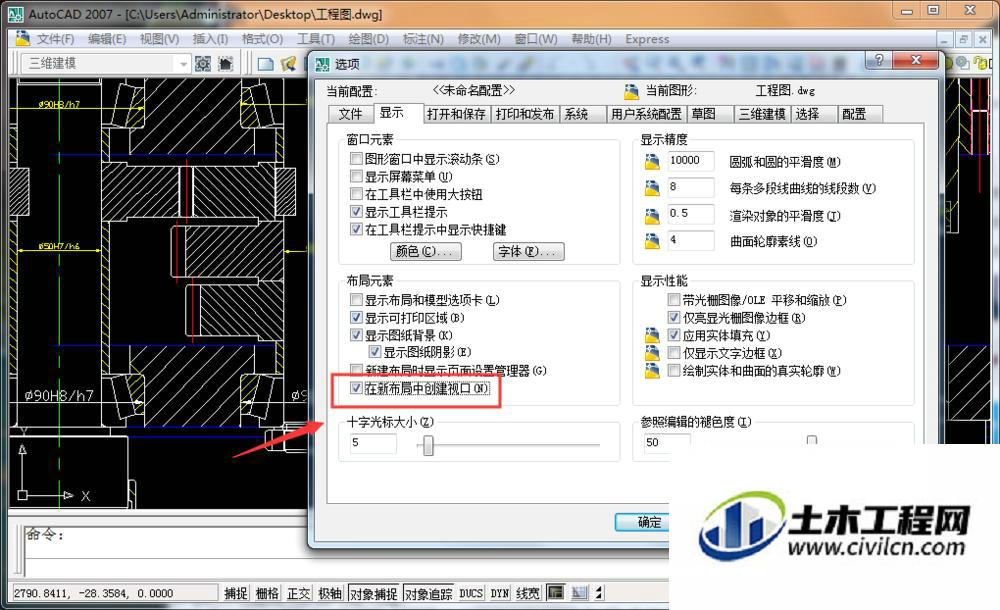Uncheck 显示工具栏提示 checkbox
The width and height of the screenshot is (1000, 610).
357,212
